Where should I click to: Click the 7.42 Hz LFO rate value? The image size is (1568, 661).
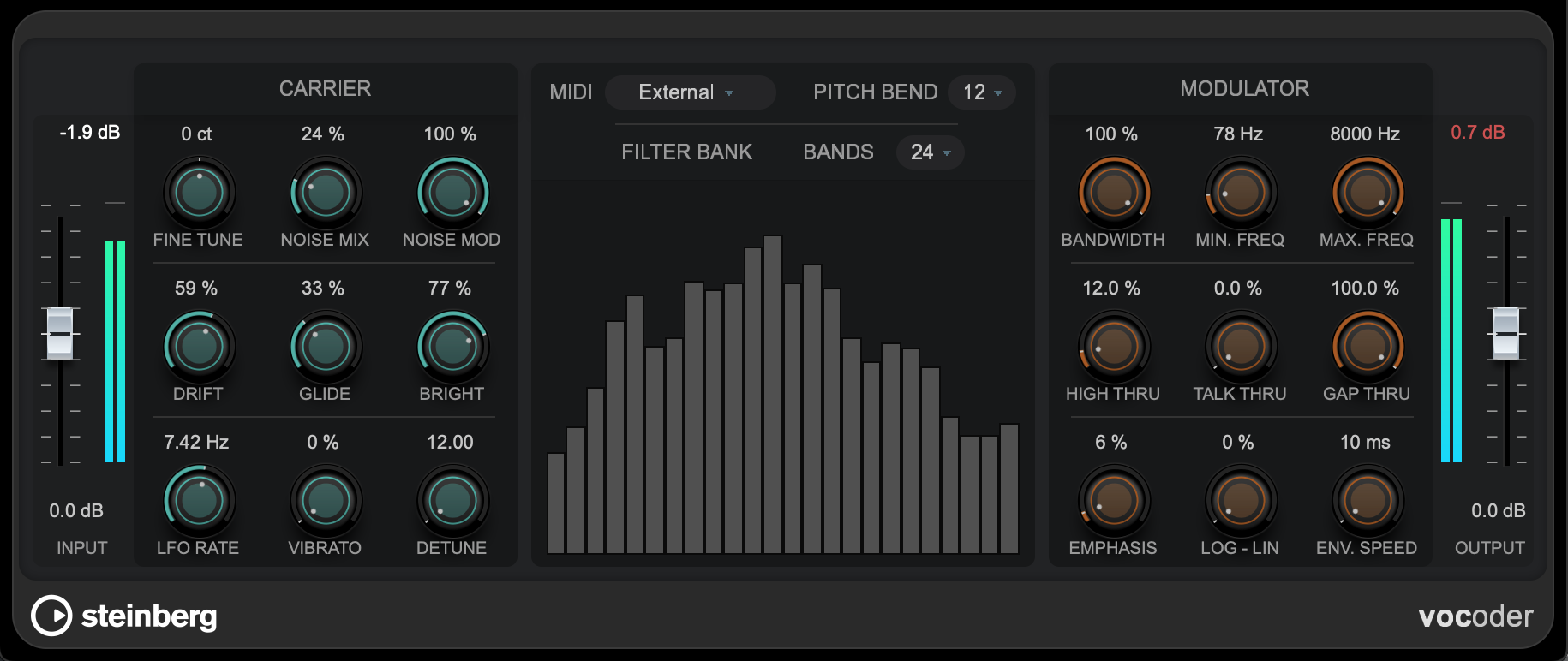[196, 442]
